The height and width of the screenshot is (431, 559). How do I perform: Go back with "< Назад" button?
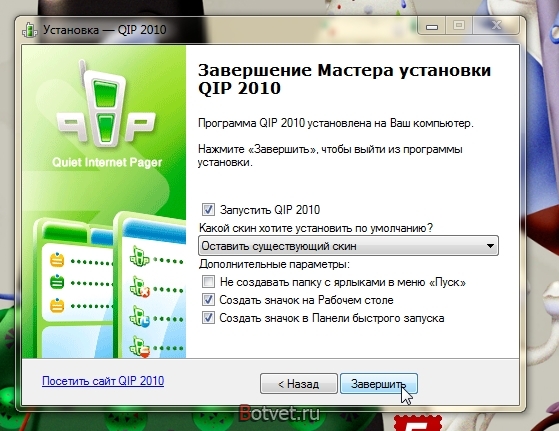pyautogui.click(x=298, y=384)
